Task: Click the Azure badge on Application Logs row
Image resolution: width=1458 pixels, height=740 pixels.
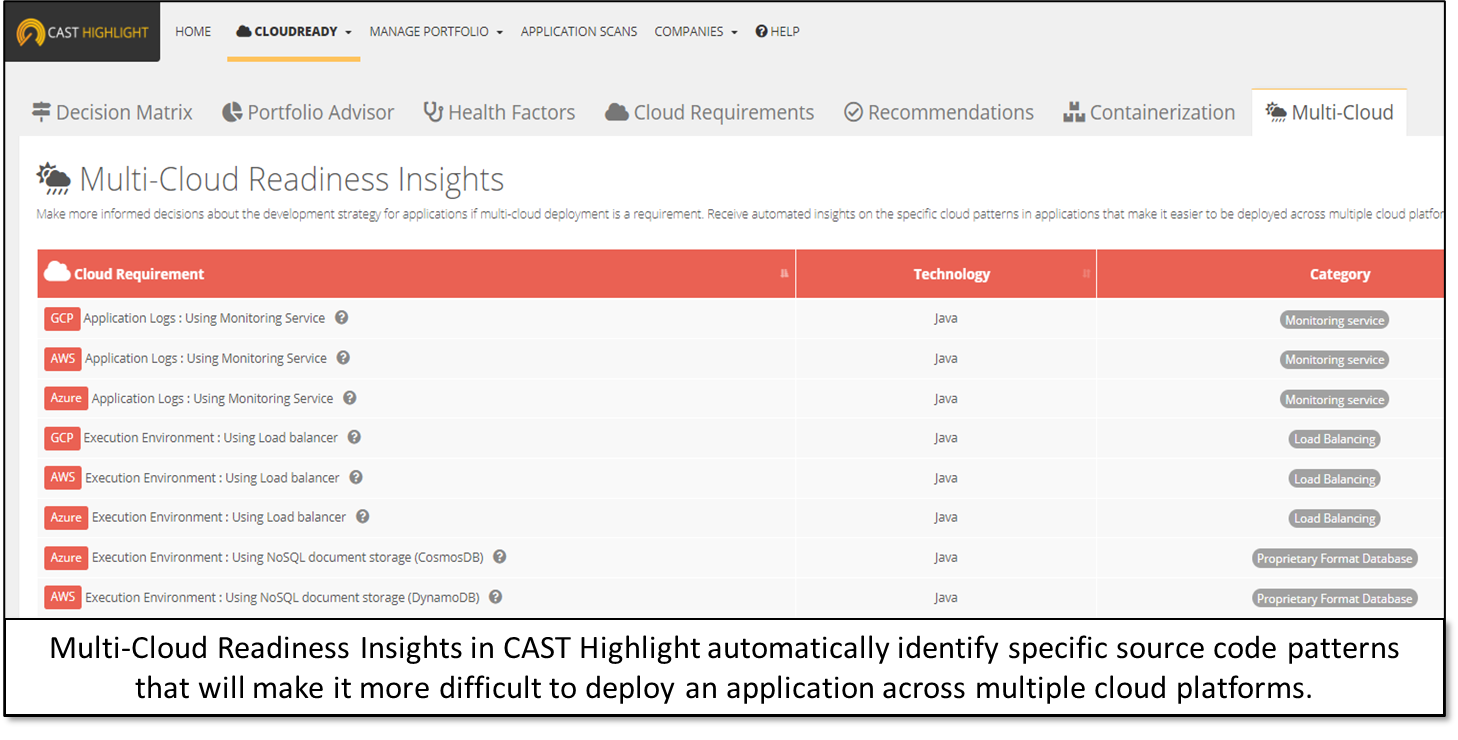Action: [66, 398]
